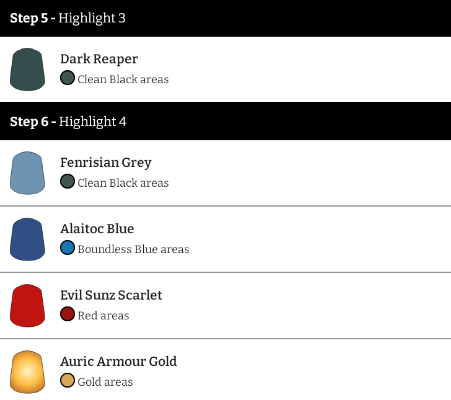
Task: Click the Red areas label
Action: pos(103,315)
